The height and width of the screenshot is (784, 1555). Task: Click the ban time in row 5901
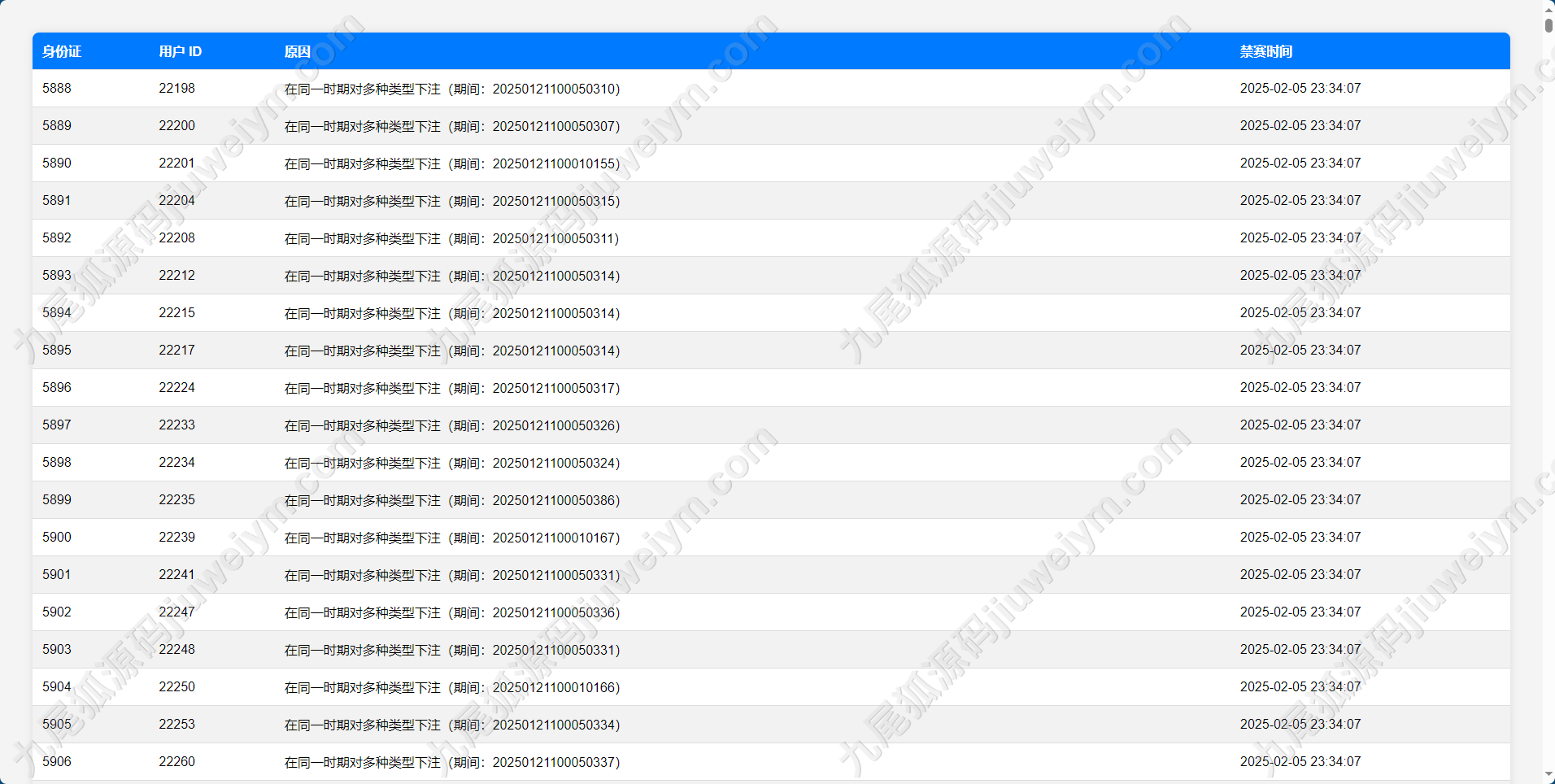click(x=1300, y=574)
